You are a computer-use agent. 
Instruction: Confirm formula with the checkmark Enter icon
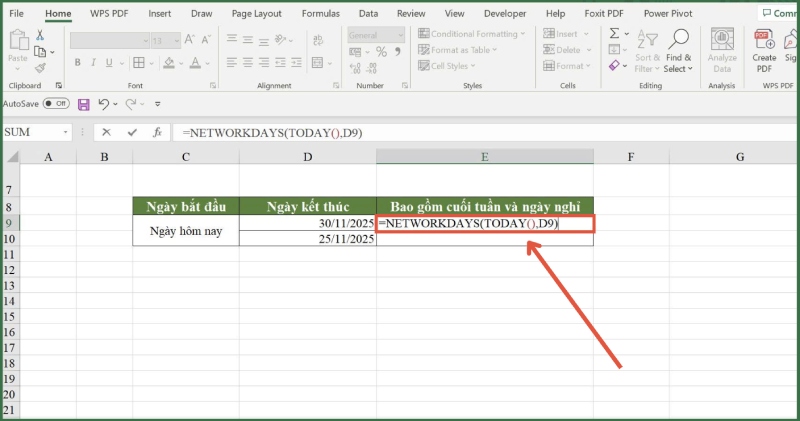[x=132, y=132]
